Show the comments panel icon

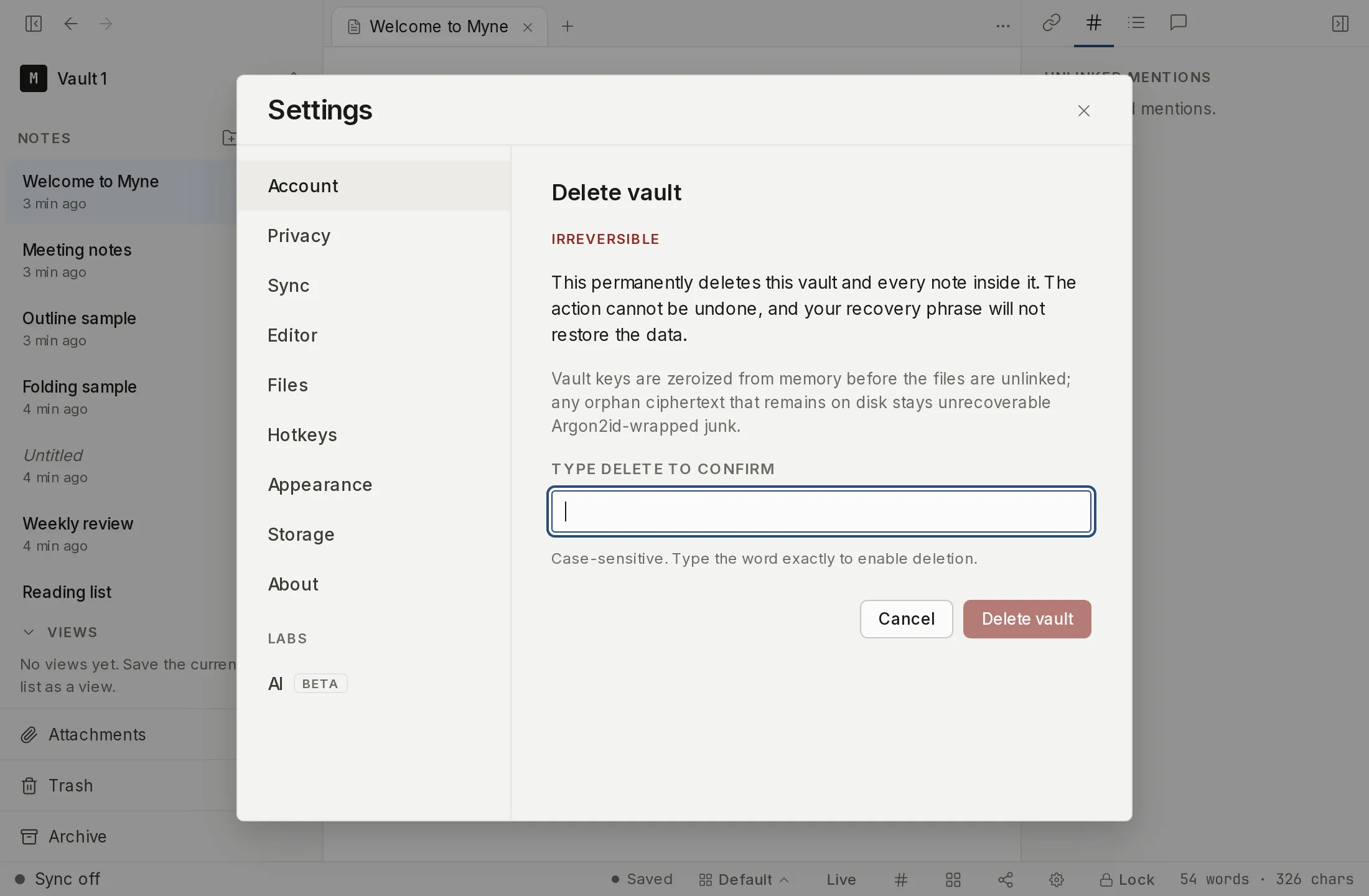click(x=1179, y=23)
